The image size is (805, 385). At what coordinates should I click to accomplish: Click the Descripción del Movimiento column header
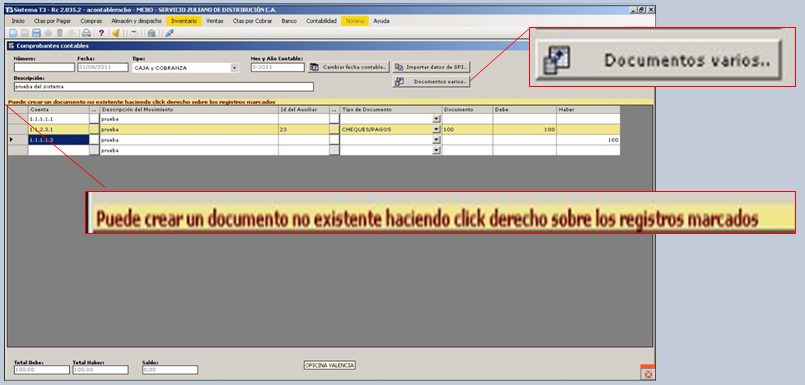(x=189, y=110)
